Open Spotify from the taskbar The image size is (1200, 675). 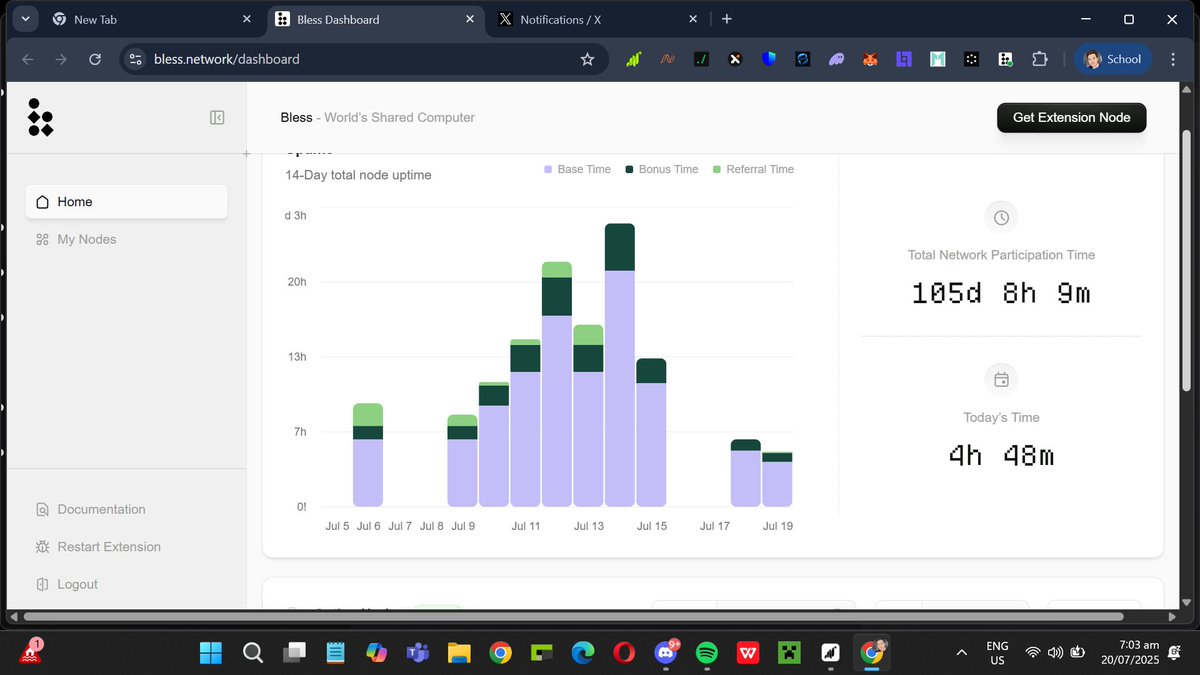(706, 653)
